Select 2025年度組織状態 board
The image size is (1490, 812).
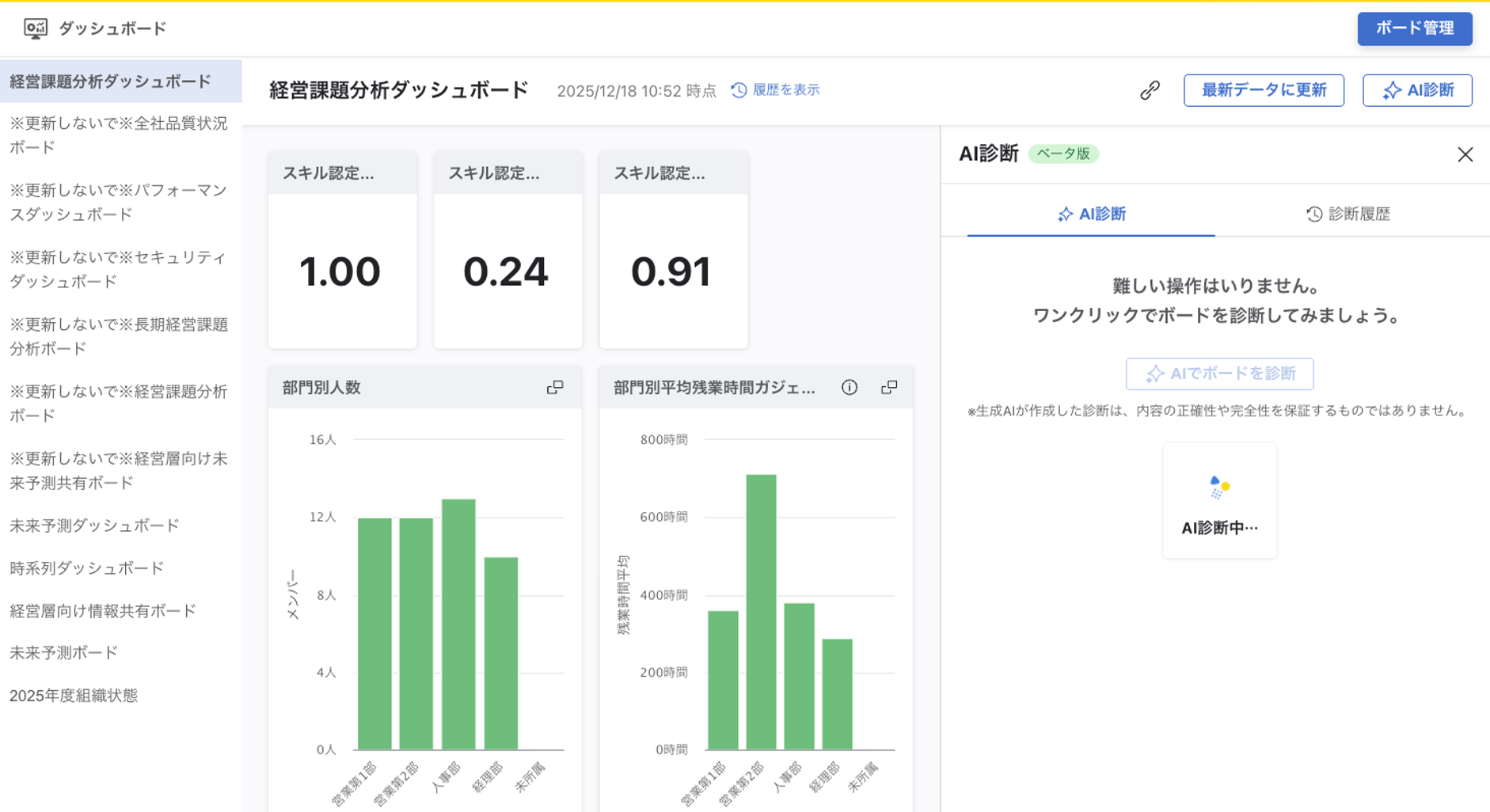[74, 696]
